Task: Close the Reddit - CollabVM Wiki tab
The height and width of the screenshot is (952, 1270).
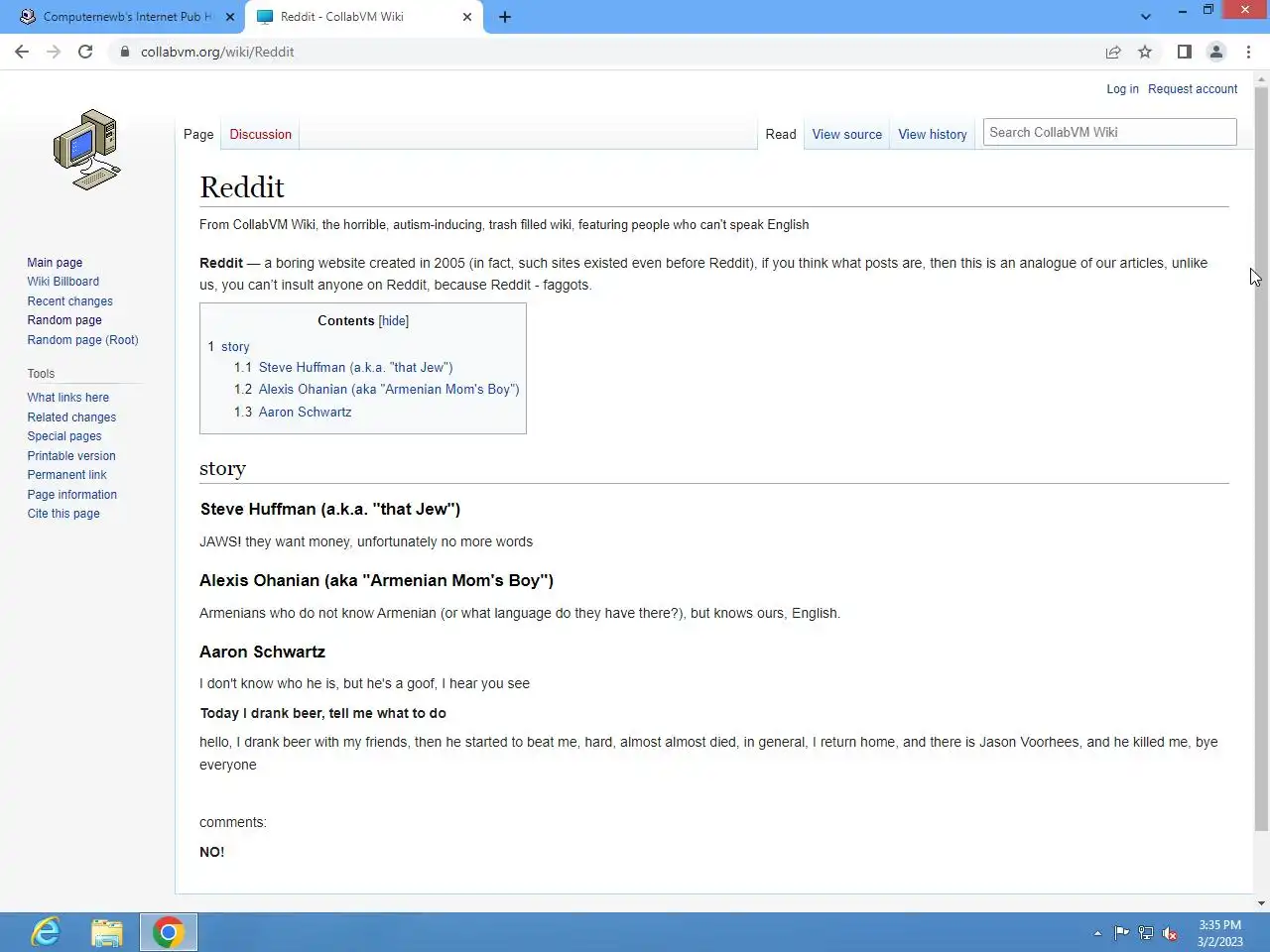Action: point(467,17)
